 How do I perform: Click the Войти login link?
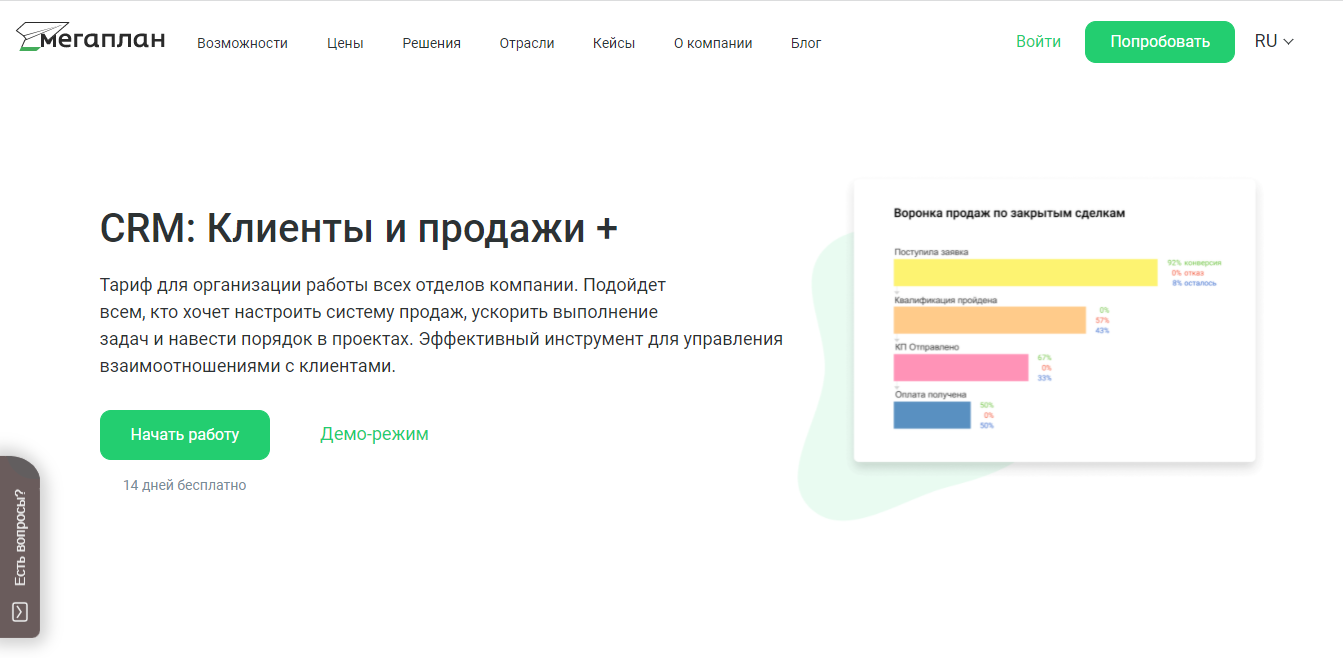pyautogui.click(x=1039, y=41)
